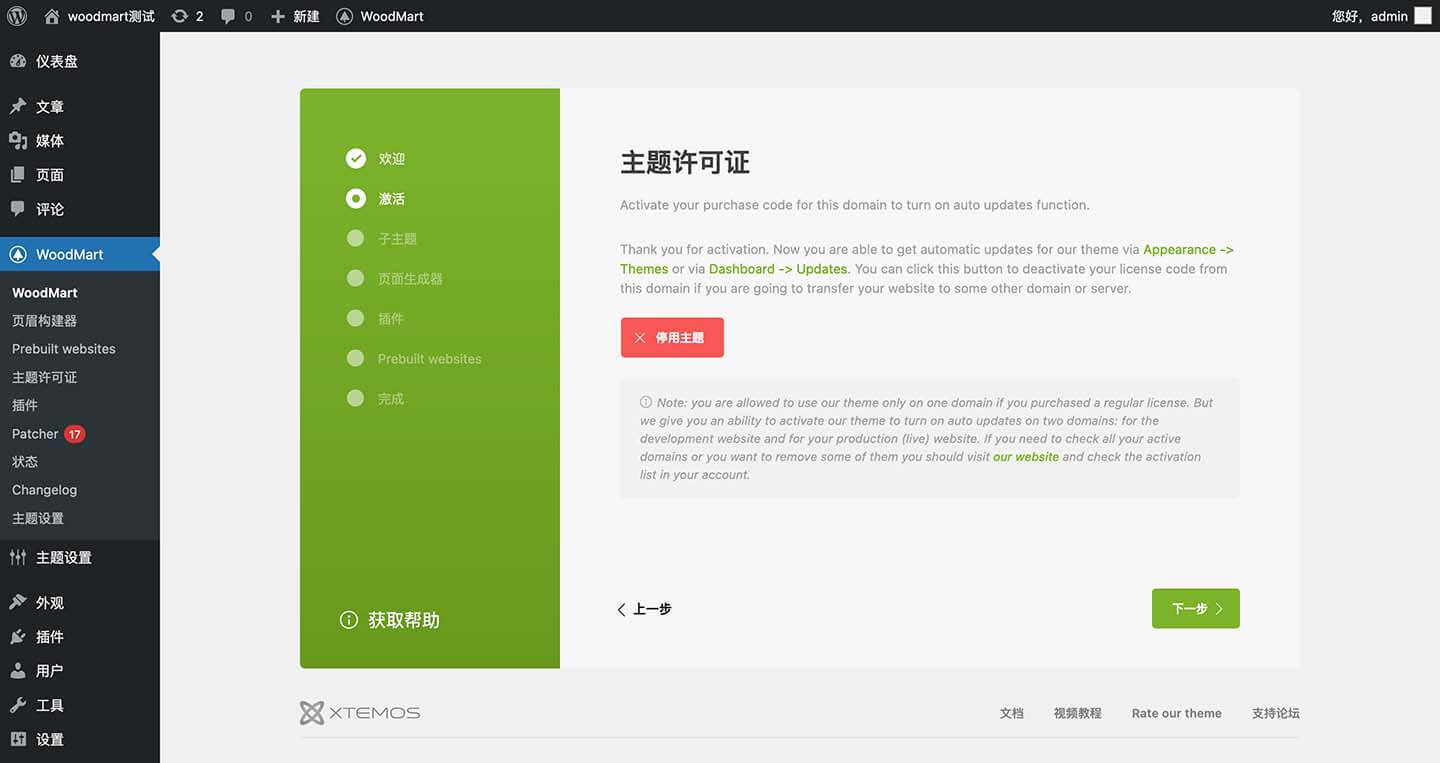1440x763 pixels.
Task: Open the woodmart测试 site home link
Action: (99, 16)
